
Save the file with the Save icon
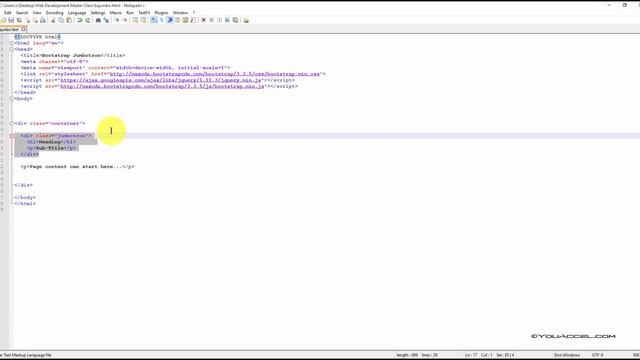coord(11,20)
